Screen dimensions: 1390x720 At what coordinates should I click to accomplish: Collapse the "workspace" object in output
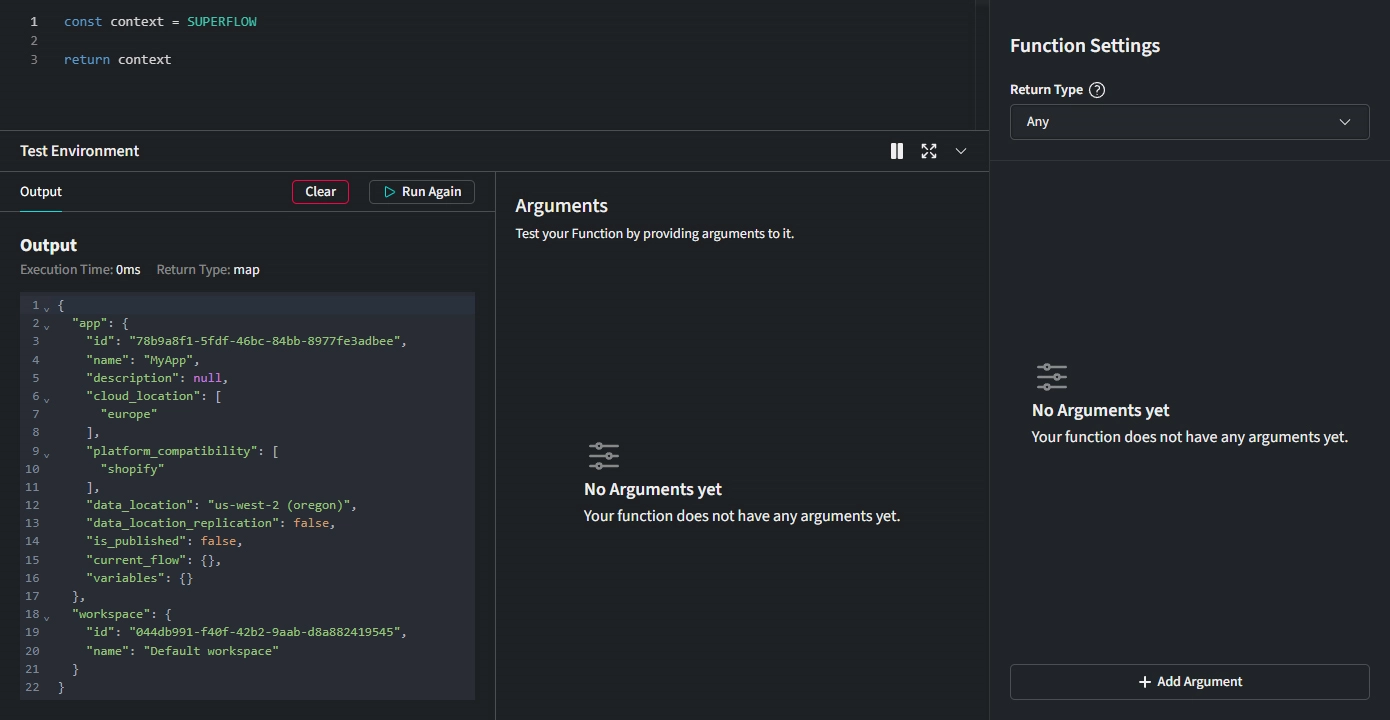coord(46,617)
